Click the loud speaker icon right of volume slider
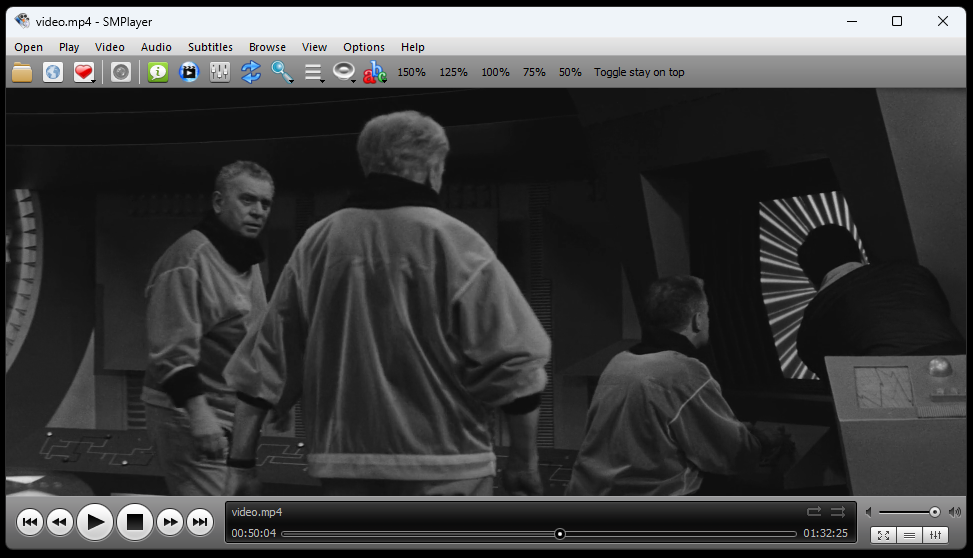This screenshot has width=973, height=558. 954,512
